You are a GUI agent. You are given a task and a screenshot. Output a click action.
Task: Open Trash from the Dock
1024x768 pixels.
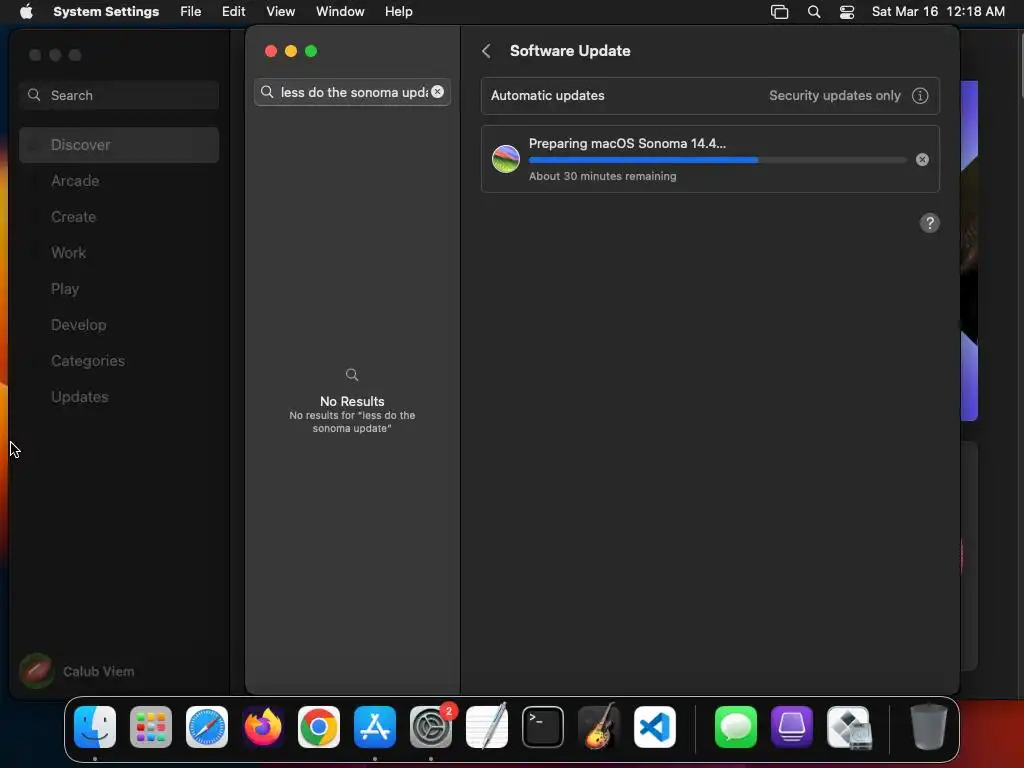pos(929,727)
